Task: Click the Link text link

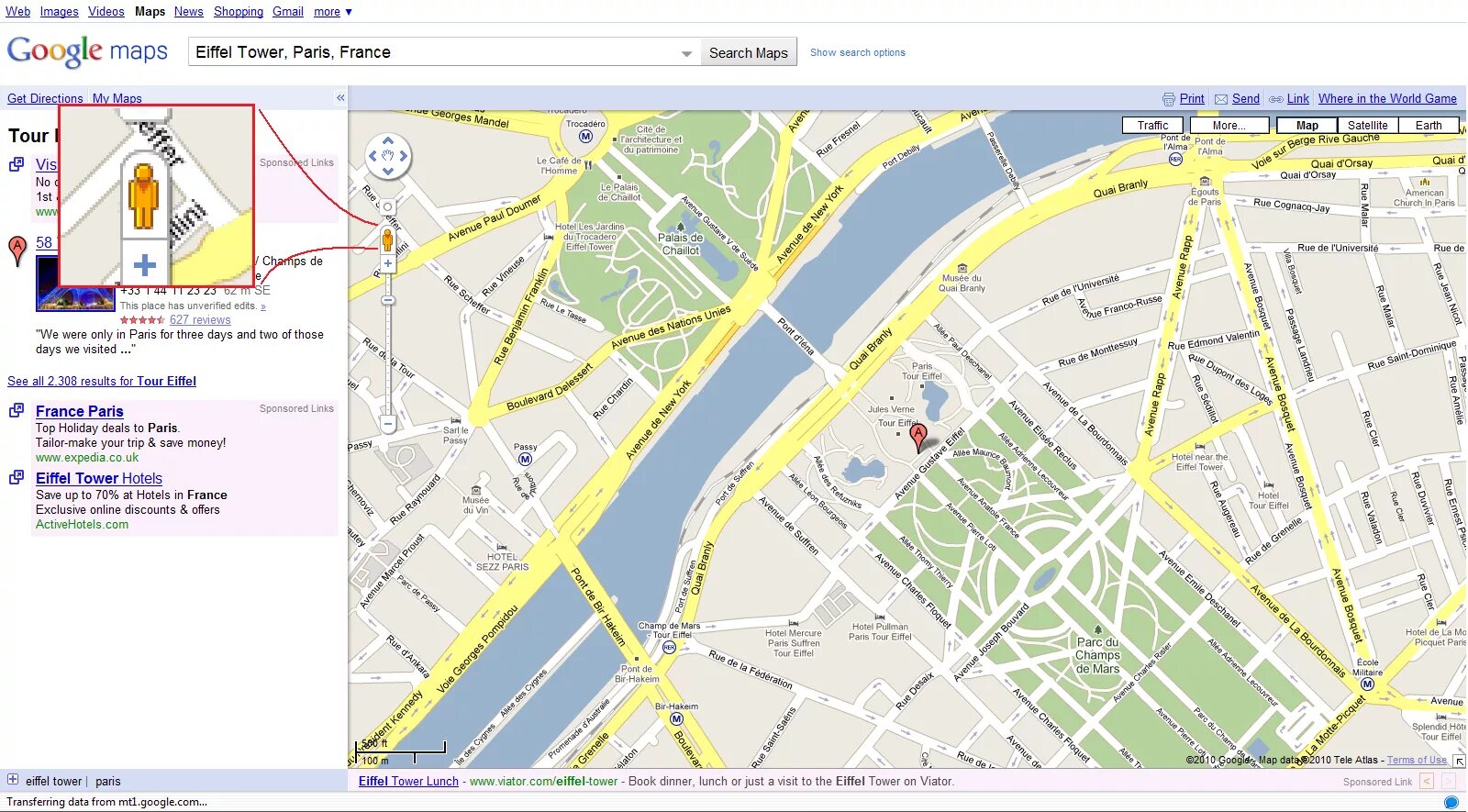Action: click(x=1298, y=98)
